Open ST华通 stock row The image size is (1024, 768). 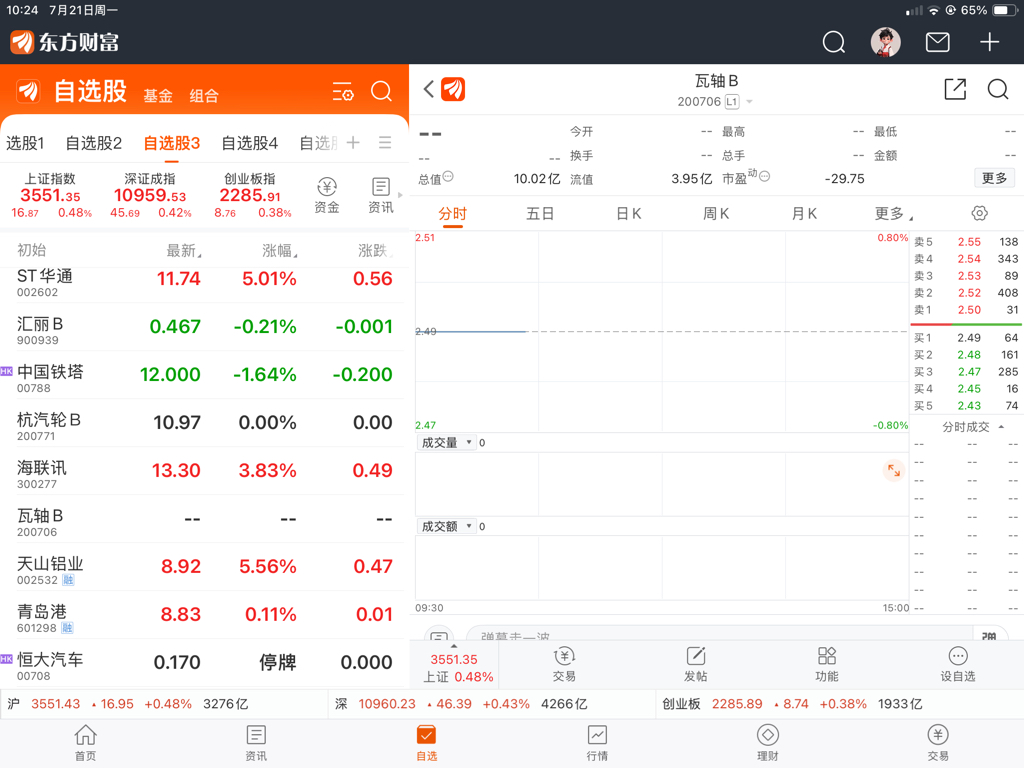pos(204,283)
